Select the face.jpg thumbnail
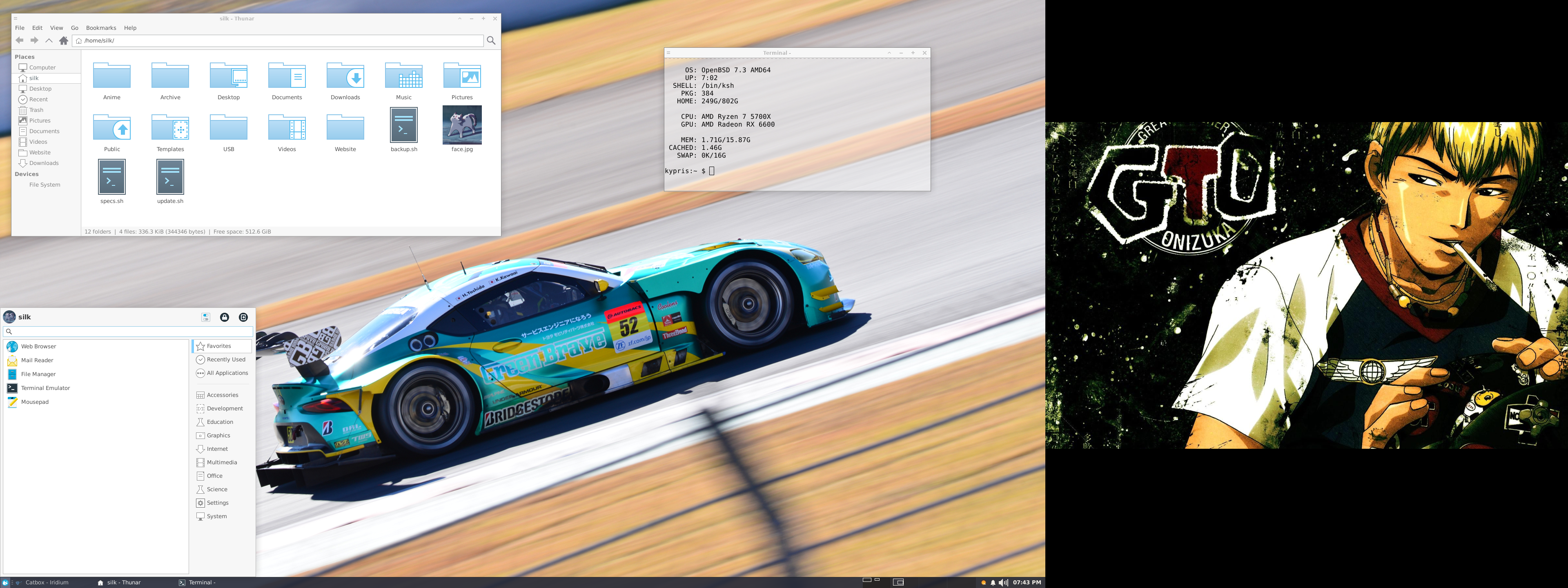1568x588 pixels. 462,125
